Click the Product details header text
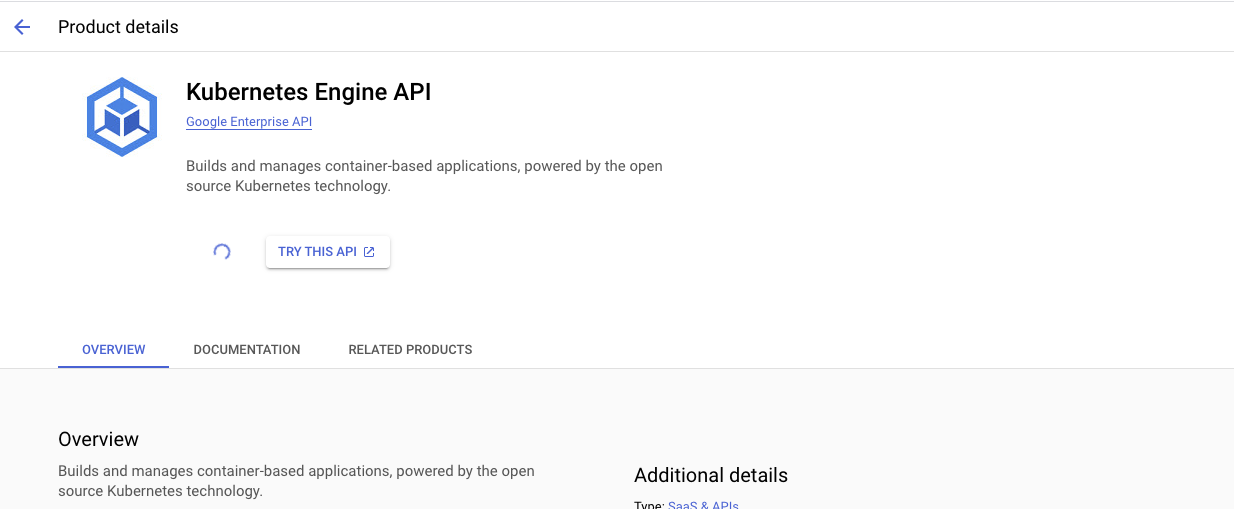The width and height of the screenshot is (1234, 509). pos(118,27)
